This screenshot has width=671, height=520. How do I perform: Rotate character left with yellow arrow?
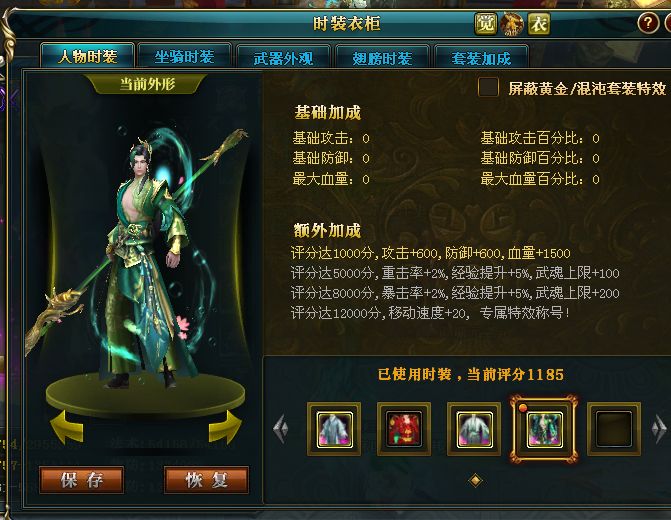(67, 426)
